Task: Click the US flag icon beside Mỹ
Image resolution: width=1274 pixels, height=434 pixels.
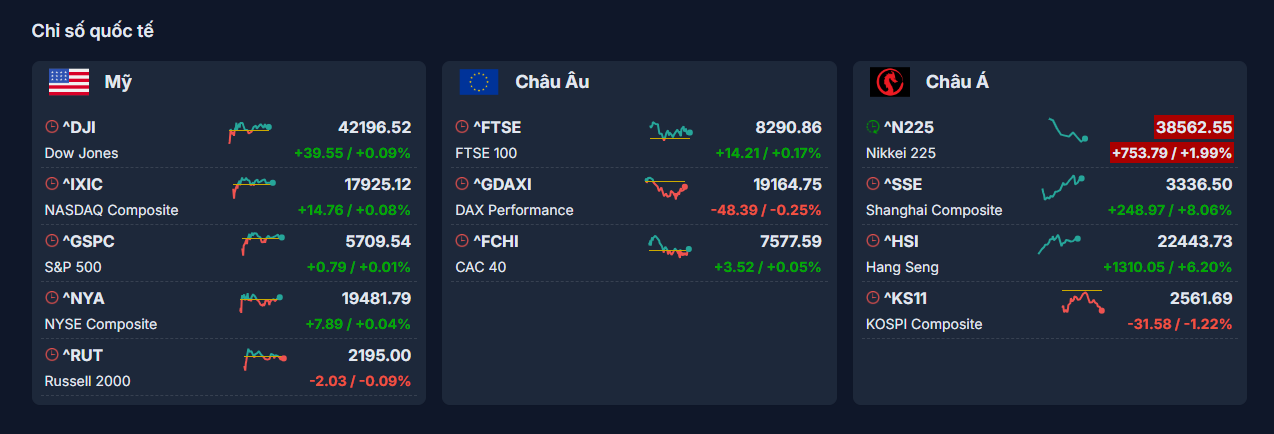Action: (69, 82)
